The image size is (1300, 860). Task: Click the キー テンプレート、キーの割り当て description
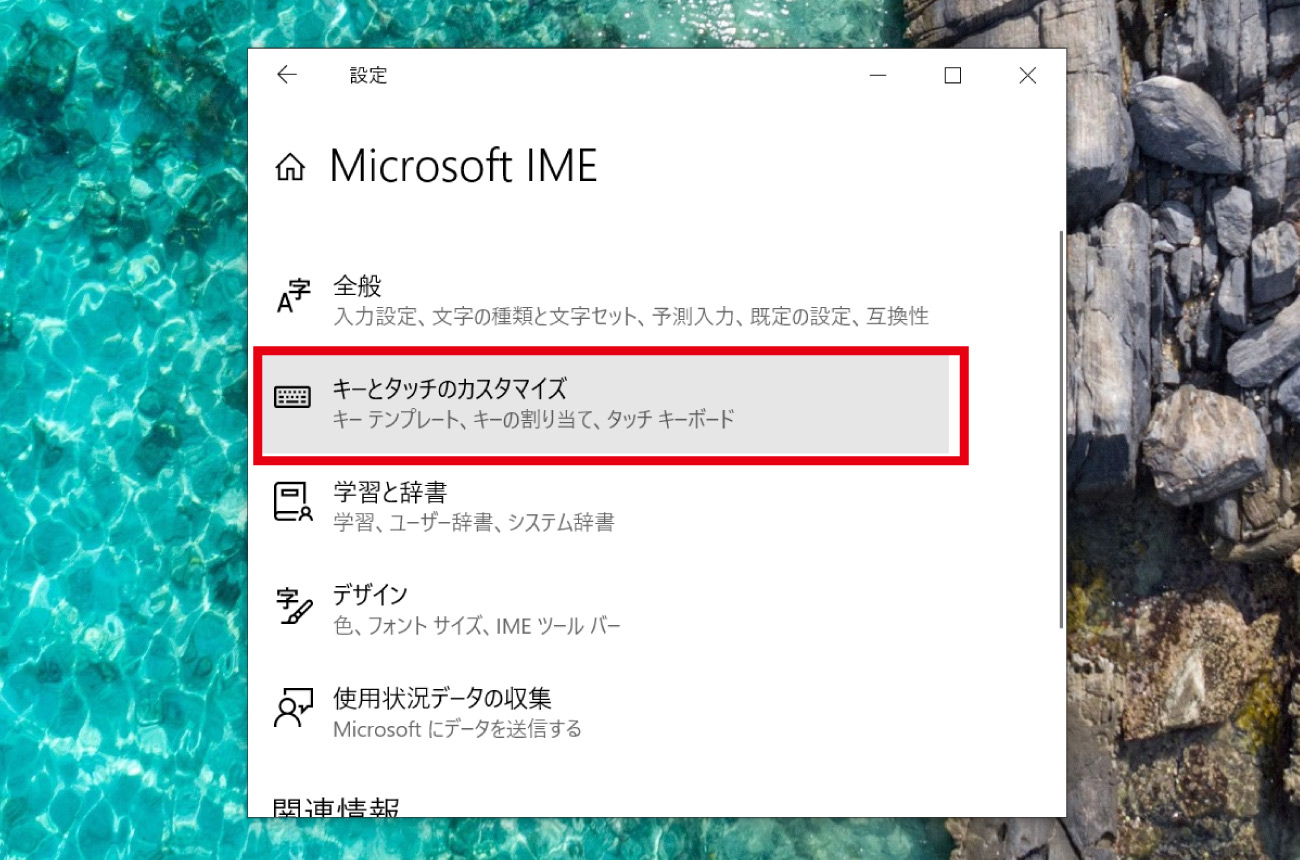coord(533,419)
